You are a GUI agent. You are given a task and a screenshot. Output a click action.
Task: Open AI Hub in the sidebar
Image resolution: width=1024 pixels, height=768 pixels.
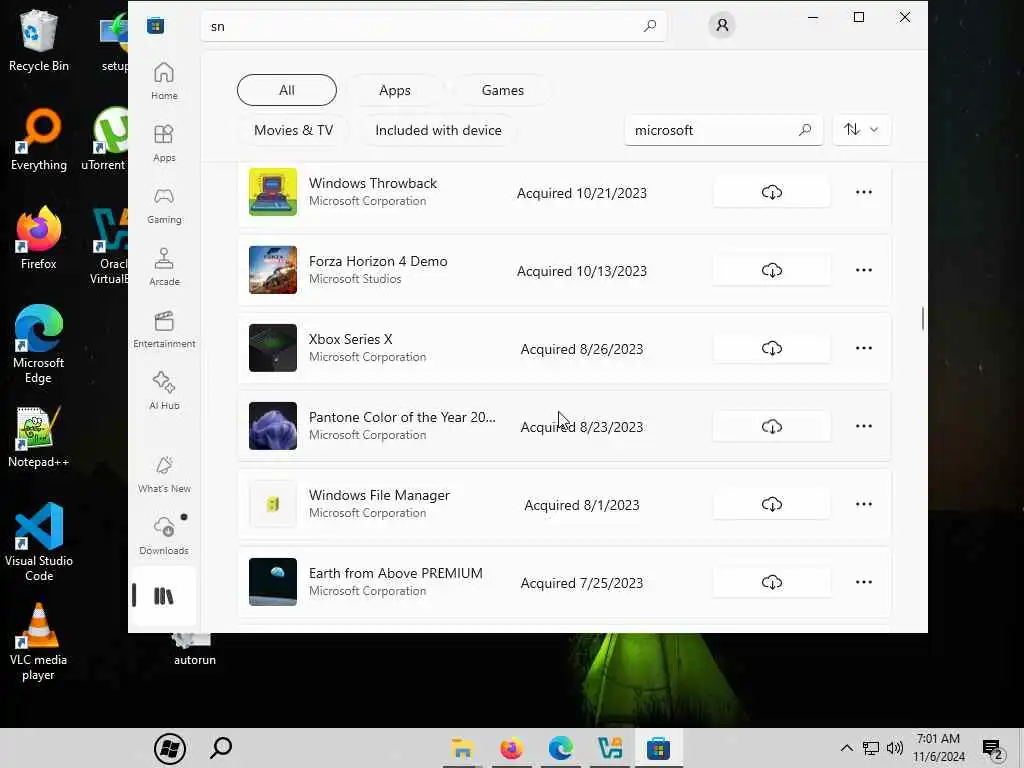pos(164,391)
